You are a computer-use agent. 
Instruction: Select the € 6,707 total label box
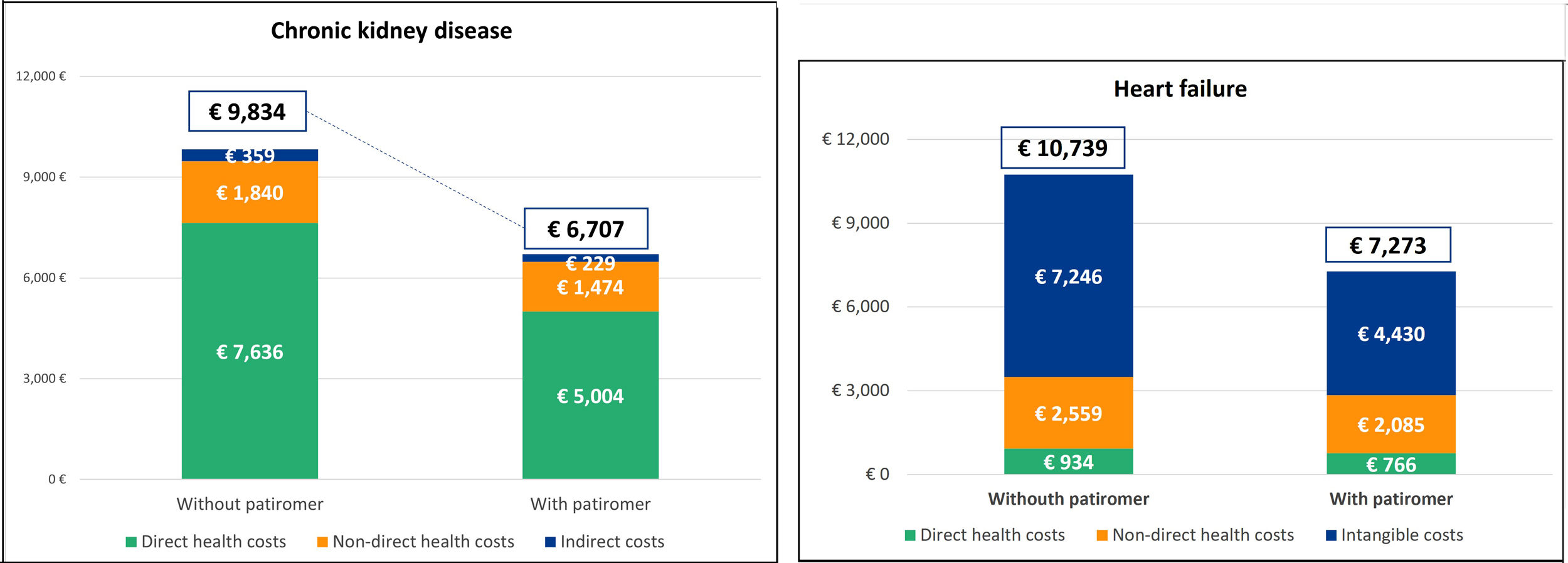click(586, 229)
